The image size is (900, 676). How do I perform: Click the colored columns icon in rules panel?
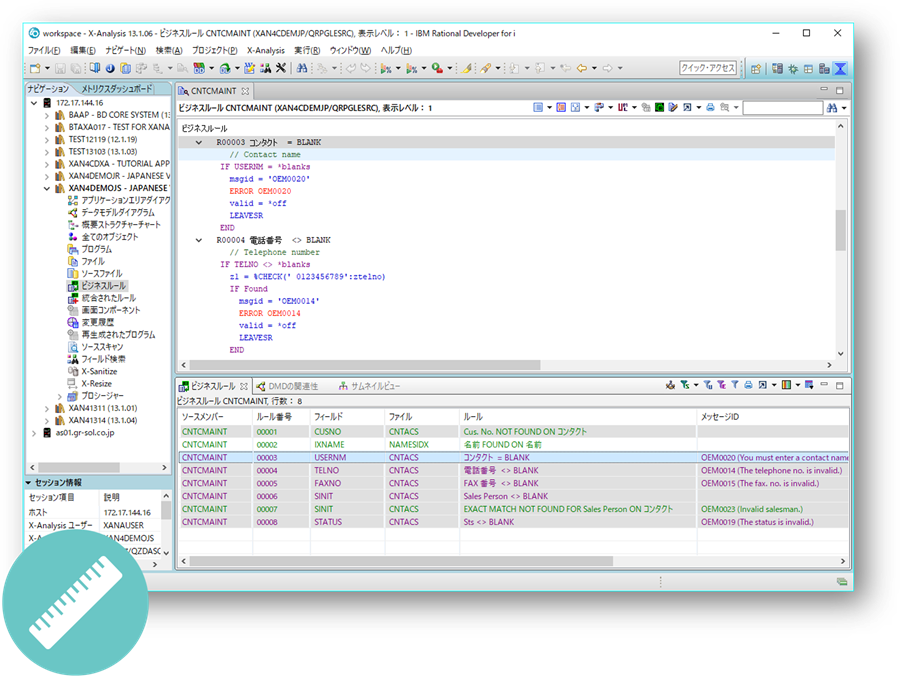pyautogui.click(x=786, y=385)
